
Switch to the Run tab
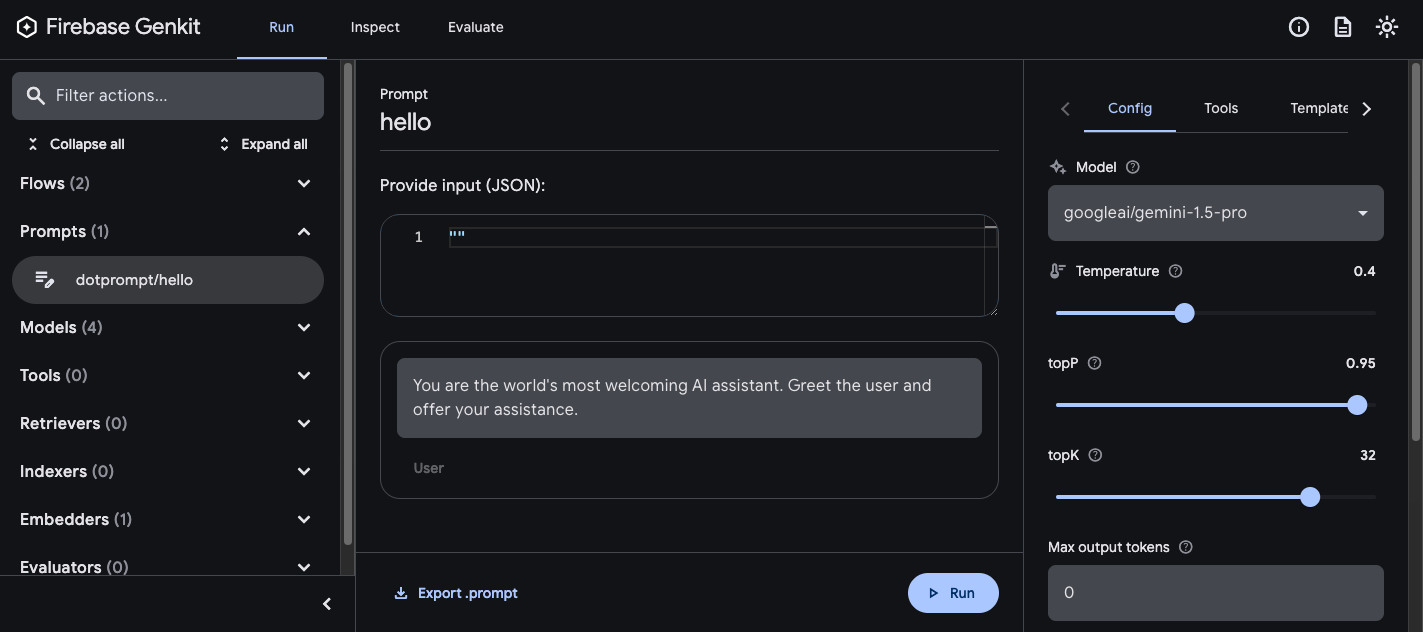pyautogui.click(x=282, y=28)
